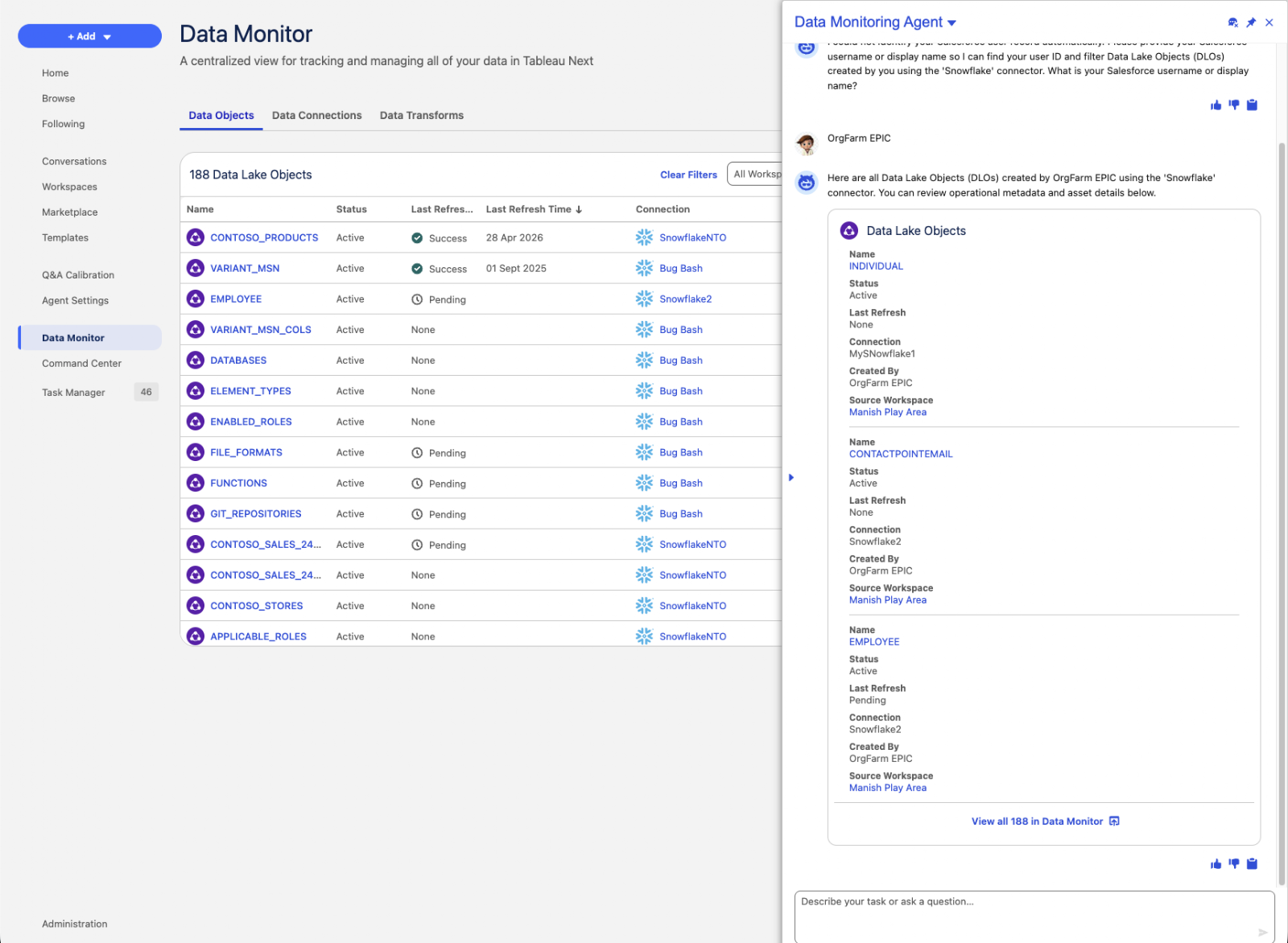Expand the Data Monitoring Agent title dropdown
The width and height of the screenshot is (1288, 943).
coord(952,23)
